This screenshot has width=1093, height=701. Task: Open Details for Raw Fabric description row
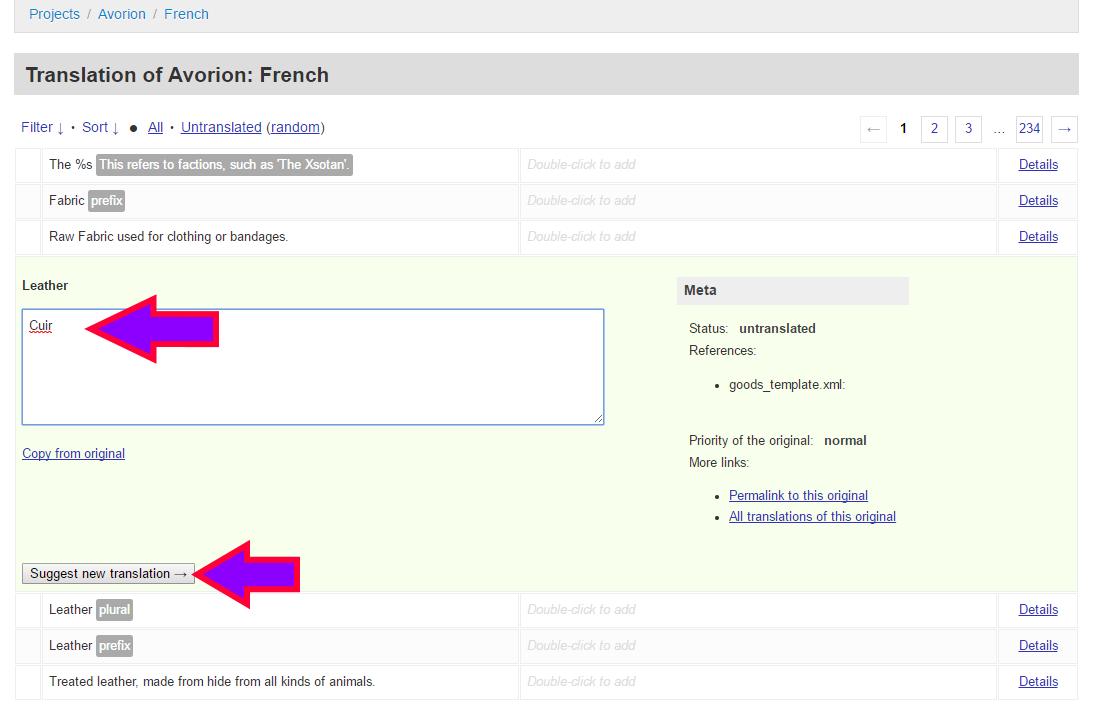click(x=1038, y=237)
